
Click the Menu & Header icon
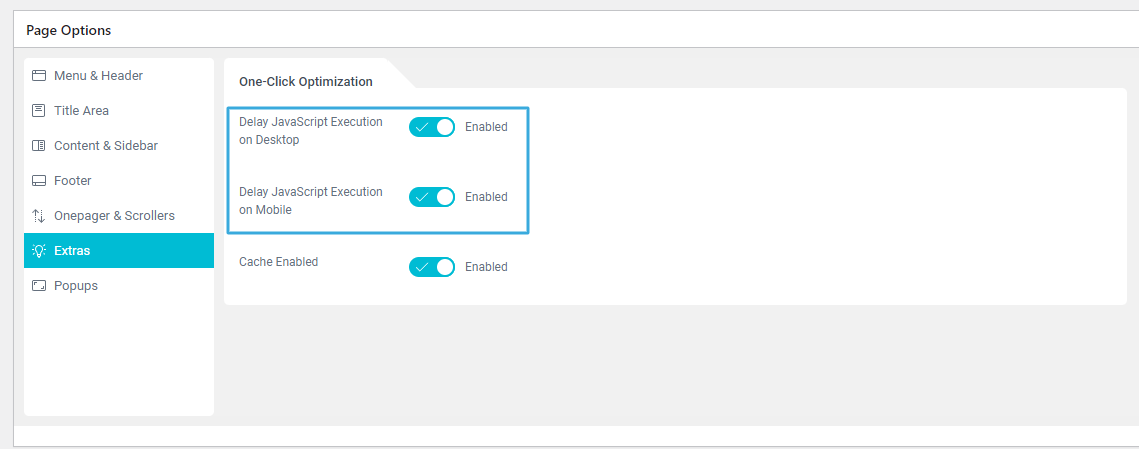tap(39, 76)
